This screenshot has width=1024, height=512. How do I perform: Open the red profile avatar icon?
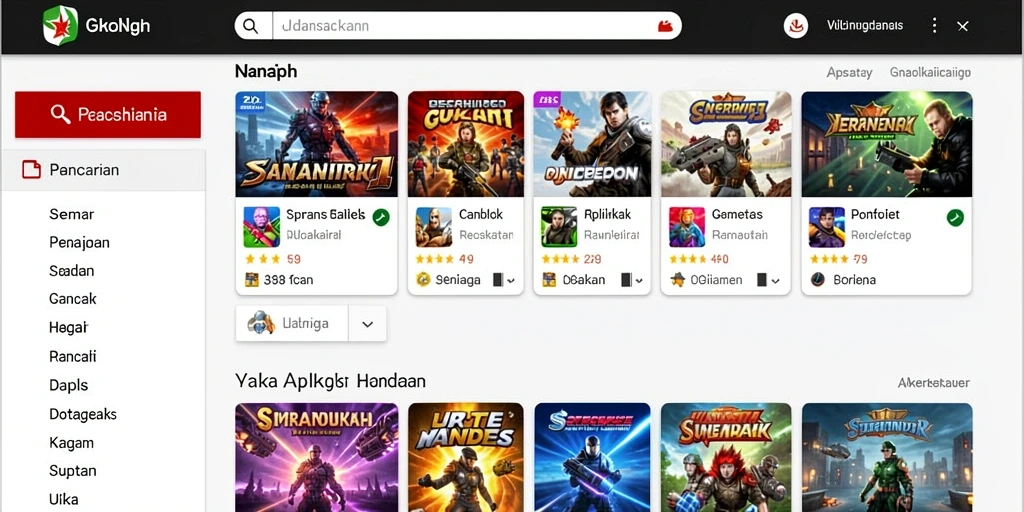pyautogui.click(x=795, y=26)
